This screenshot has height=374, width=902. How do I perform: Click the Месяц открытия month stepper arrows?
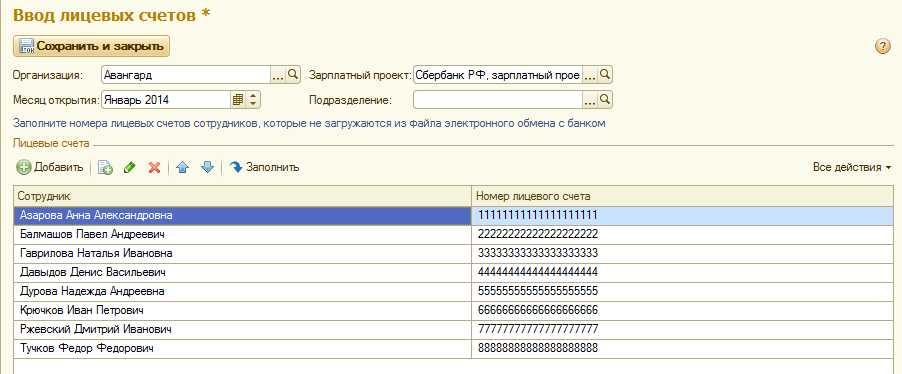[253, 100]
